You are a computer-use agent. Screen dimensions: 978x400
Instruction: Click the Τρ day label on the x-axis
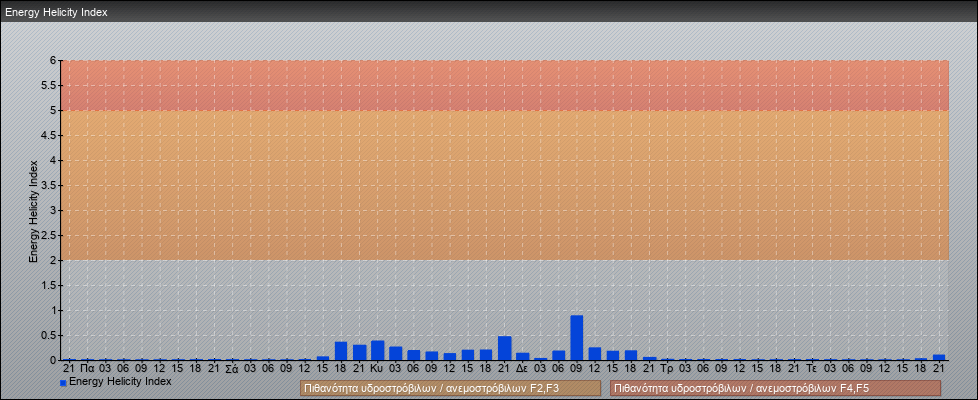pos(667,369)
